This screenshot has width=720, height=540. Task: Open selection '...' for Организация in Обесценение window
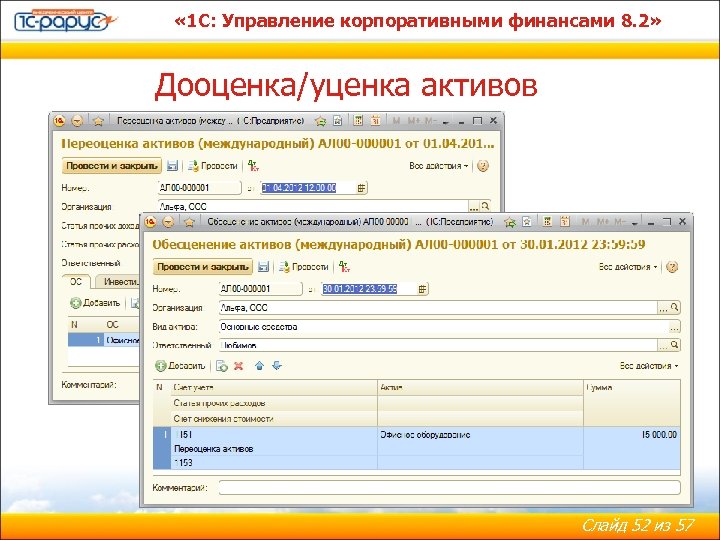(x=663, y=308)
